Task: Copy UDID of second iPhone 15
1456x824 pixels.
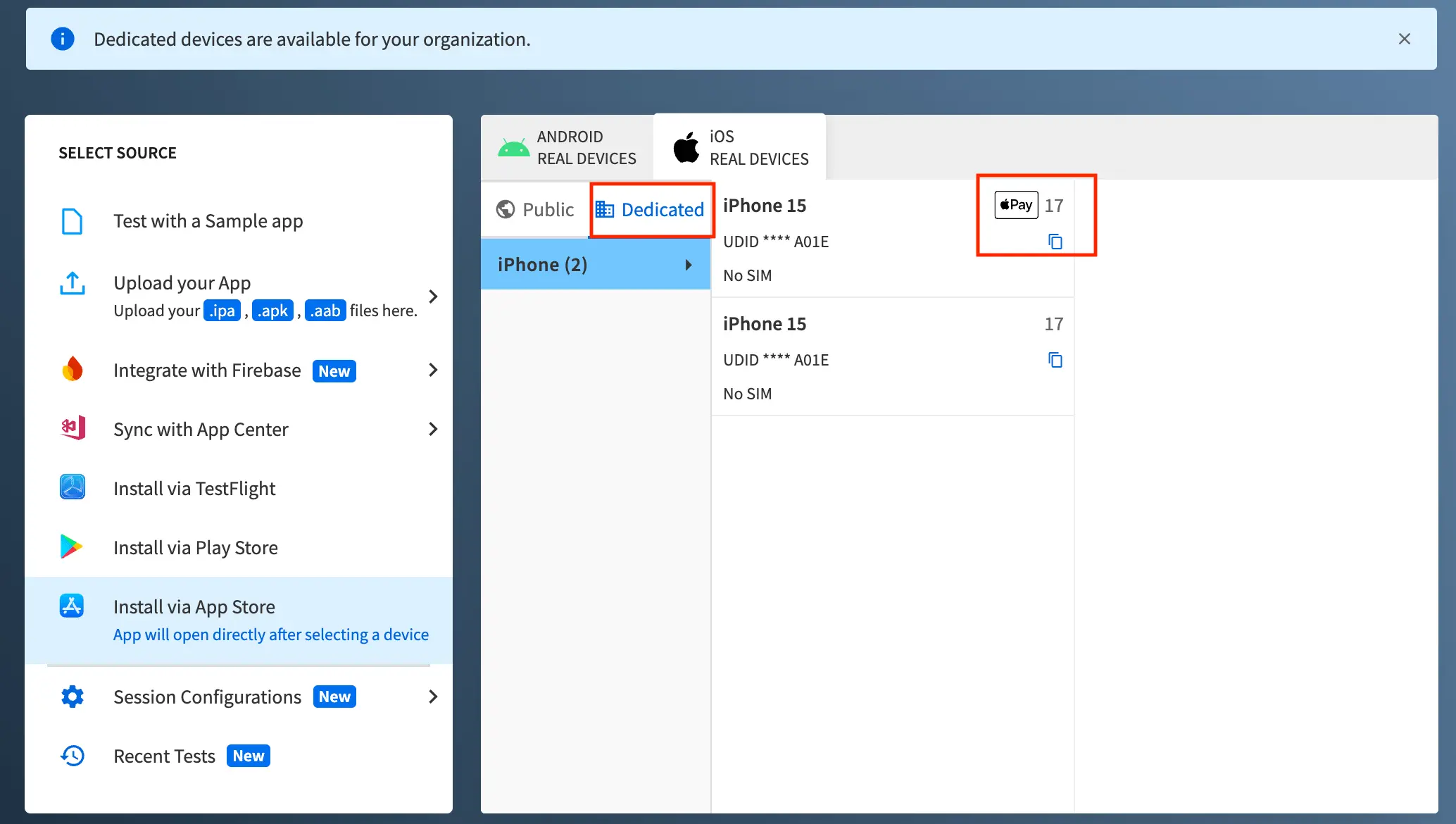Action: (1055, 360)
